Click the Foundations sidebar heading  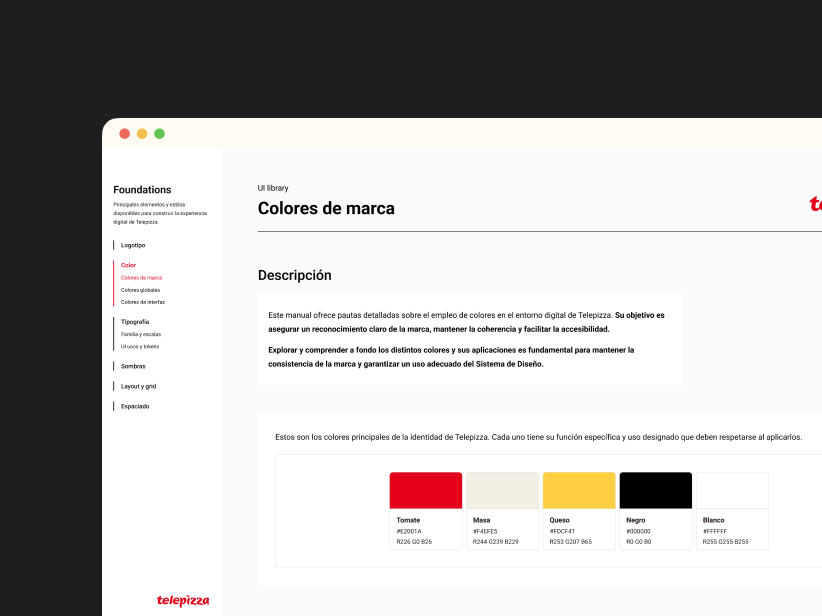142,190
